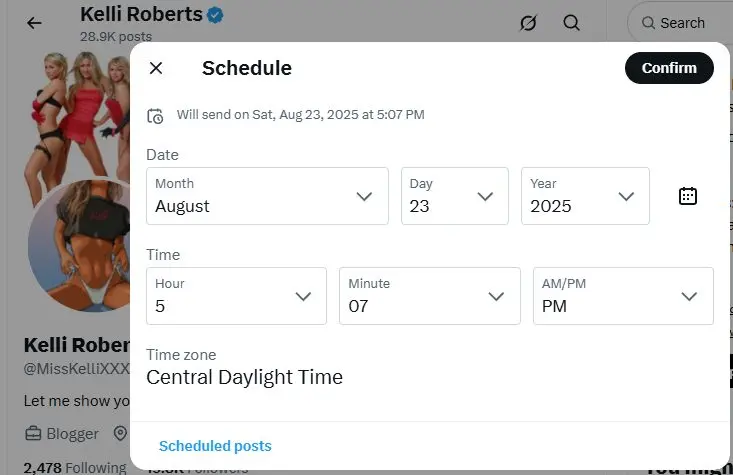
Task: View the 2,478 Following list
Action: point(75,468)
